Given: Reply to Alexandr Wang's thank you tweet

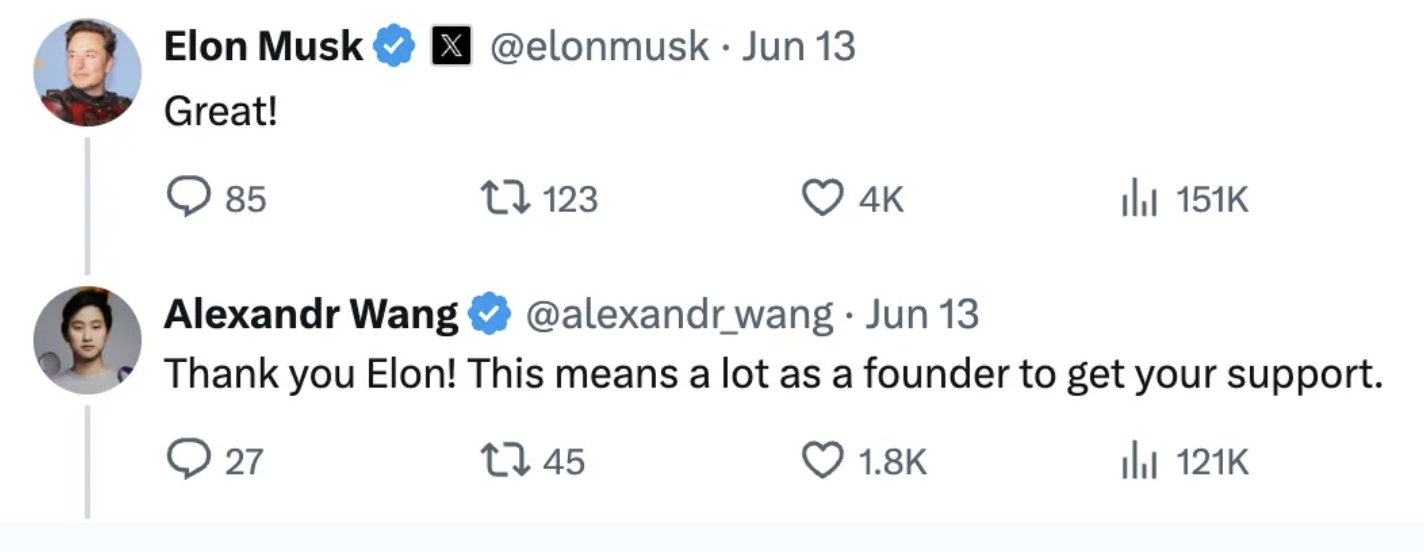Looking at the screenshot, I should tap(187, 461).
